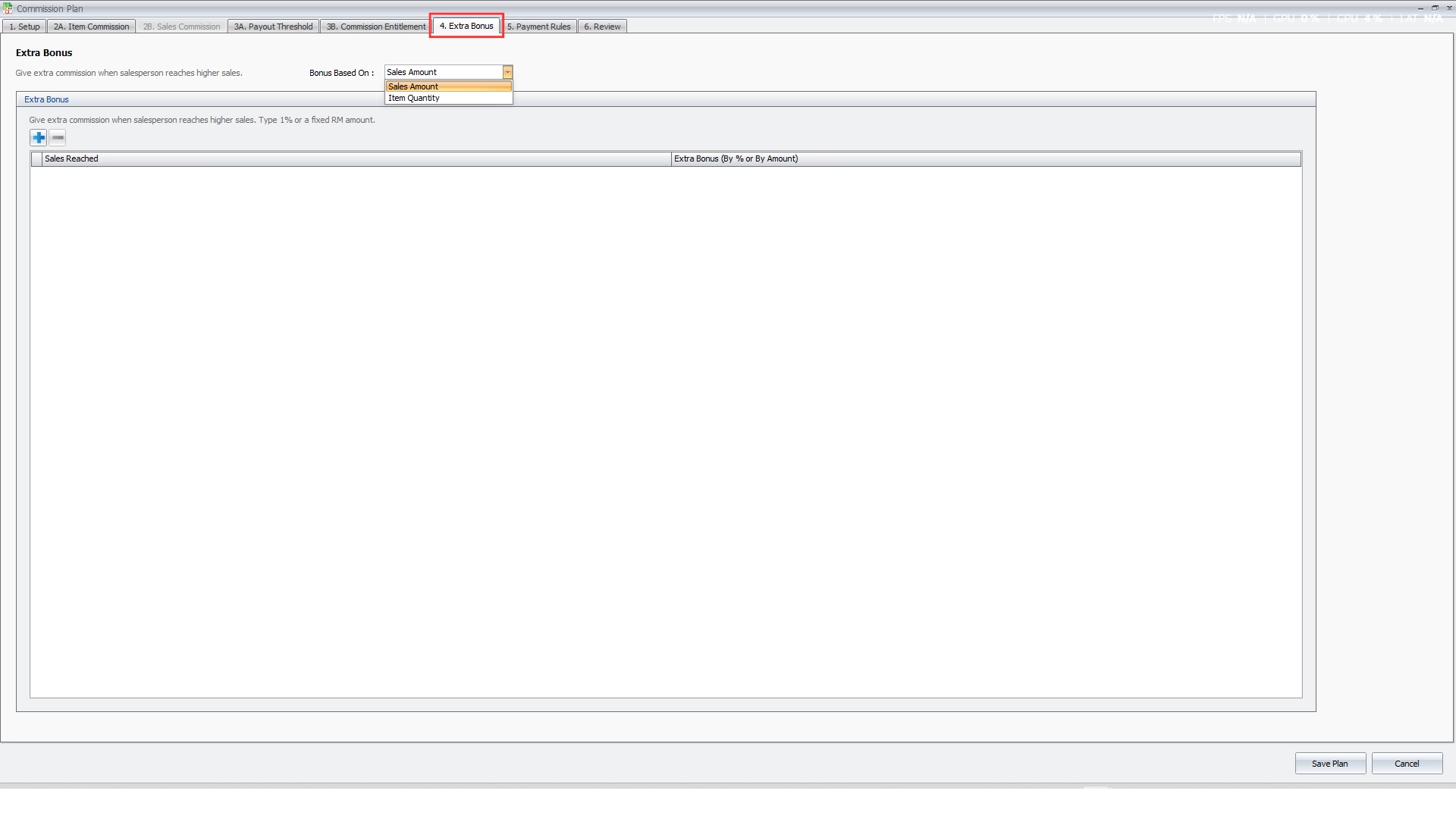This screenshot has height=819, width=1456.
Task: Open the 6. Review tab
Action: pyautogui.click(x=602, y=27)
